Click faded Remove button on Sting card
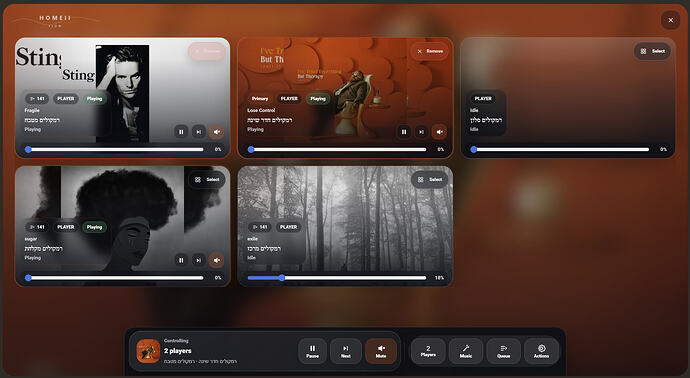The height and width of the screenshot is (378, 690). point(207,51)
